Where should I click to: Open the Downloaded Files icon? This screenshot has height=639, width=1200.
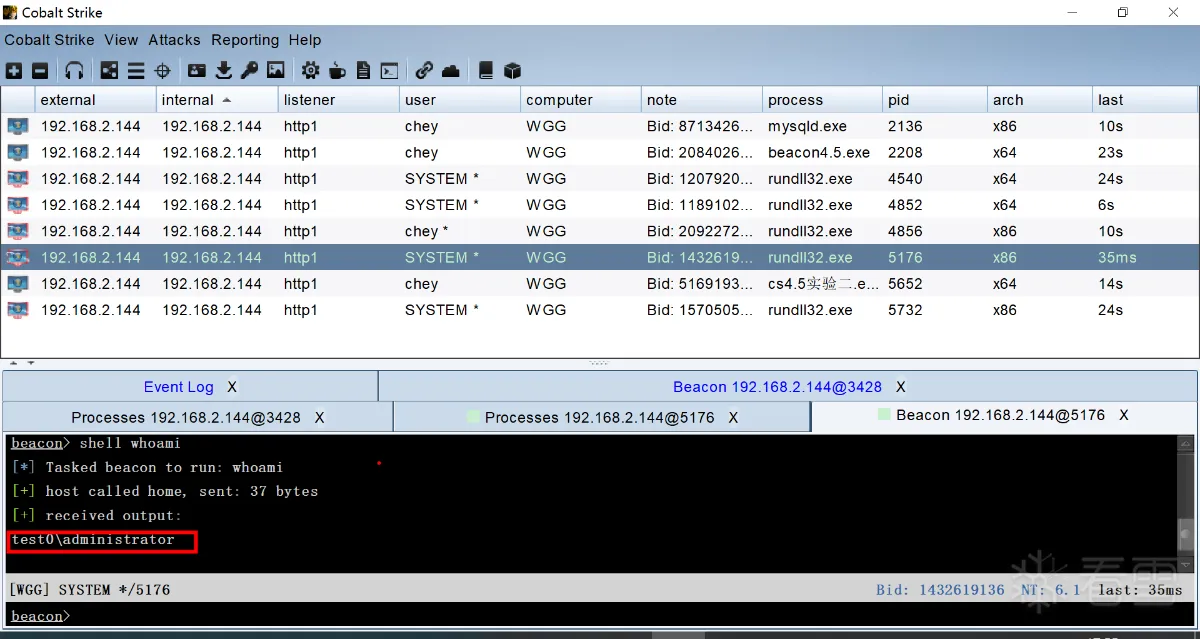(224, 71)
